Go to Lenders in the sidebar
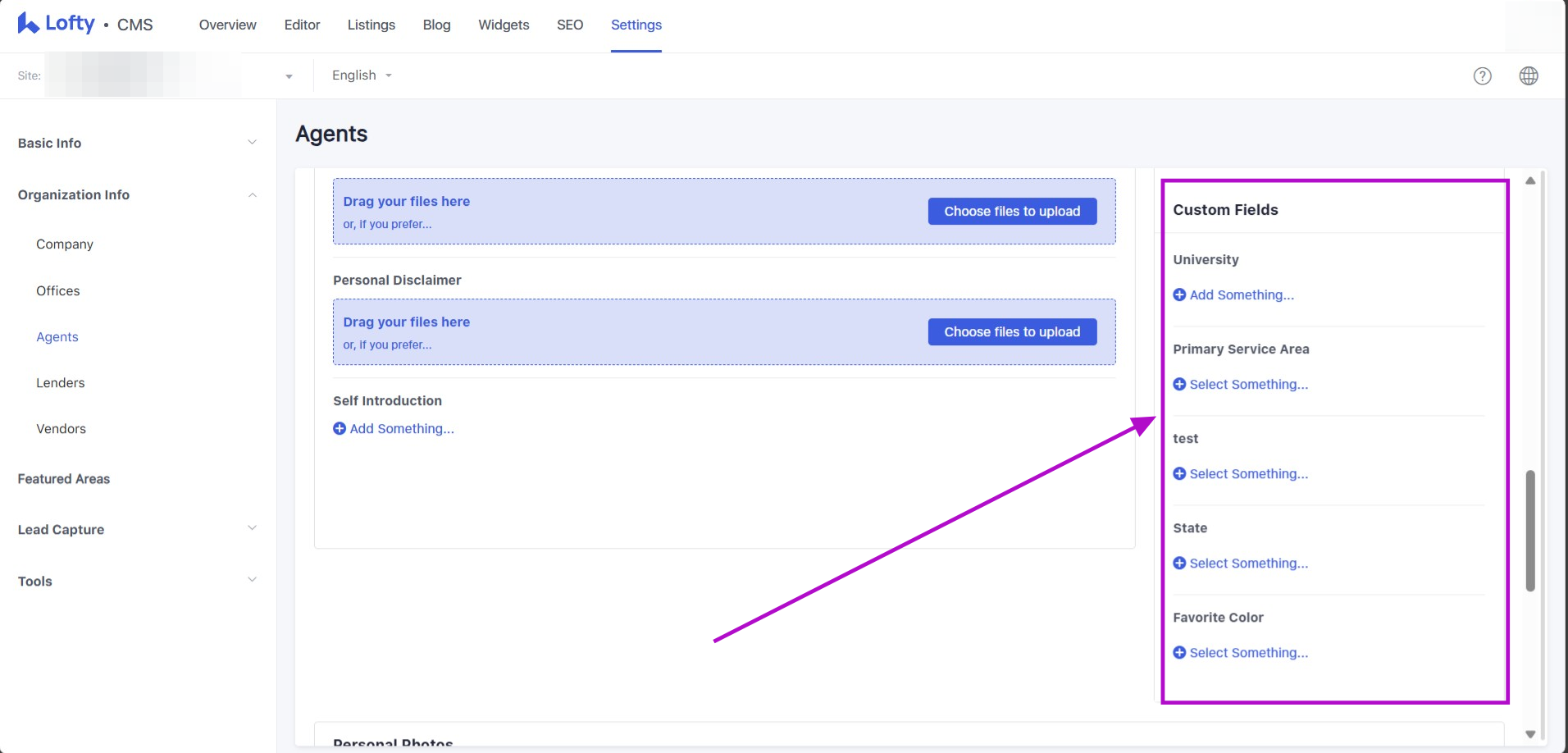 61,383
